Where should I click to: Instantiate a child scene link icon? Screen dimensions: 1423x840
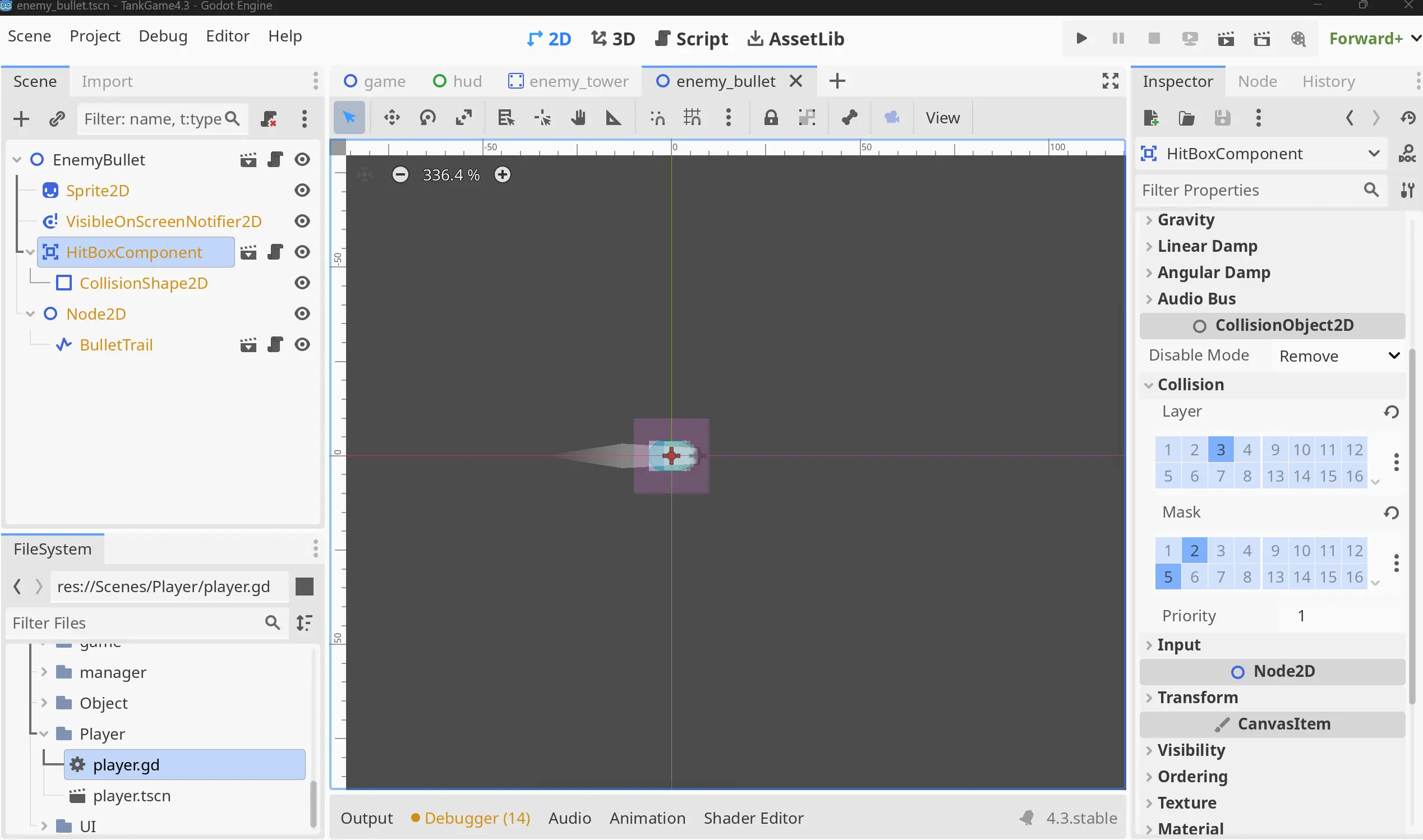point(57,119)
